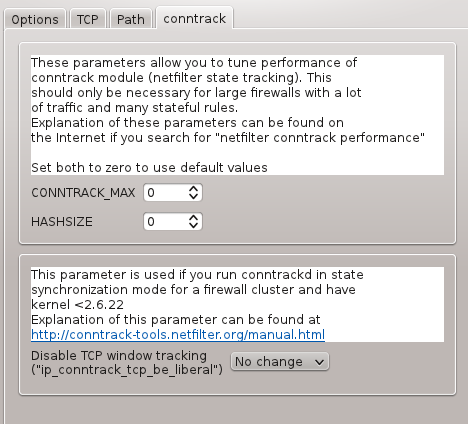Expand the No change dropdown
Viewport: 468px width, 424px height.
[x=280, y=362]
